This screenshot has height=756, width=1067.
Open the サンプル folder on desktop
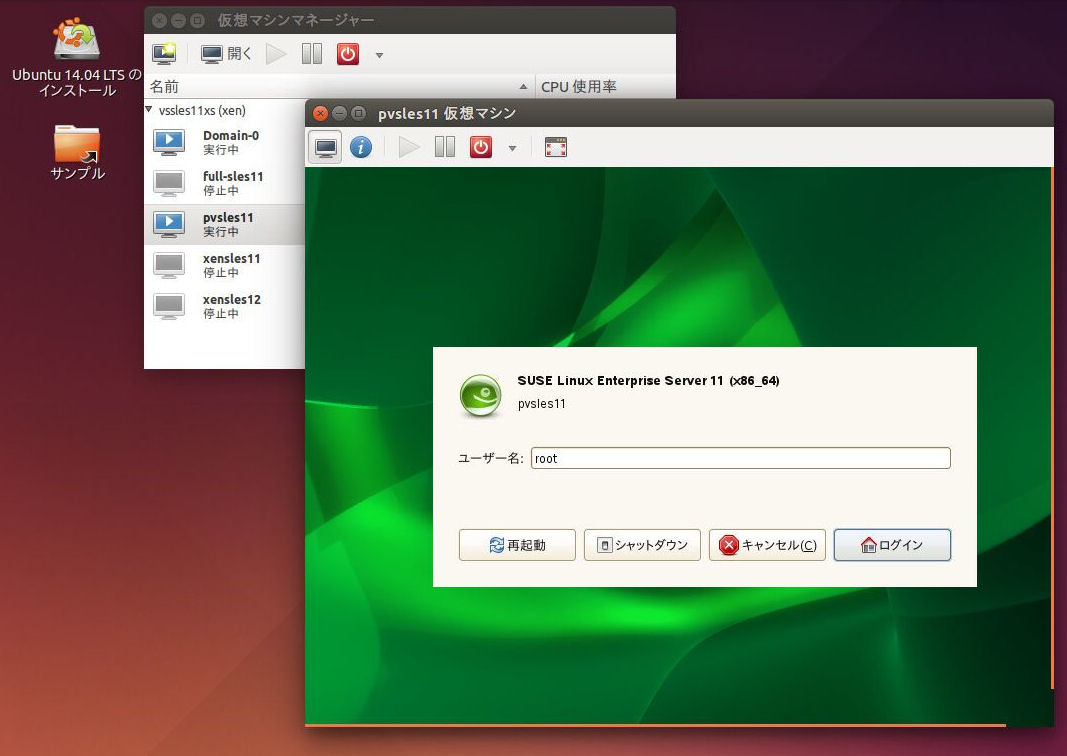click(x=77, y=152)
